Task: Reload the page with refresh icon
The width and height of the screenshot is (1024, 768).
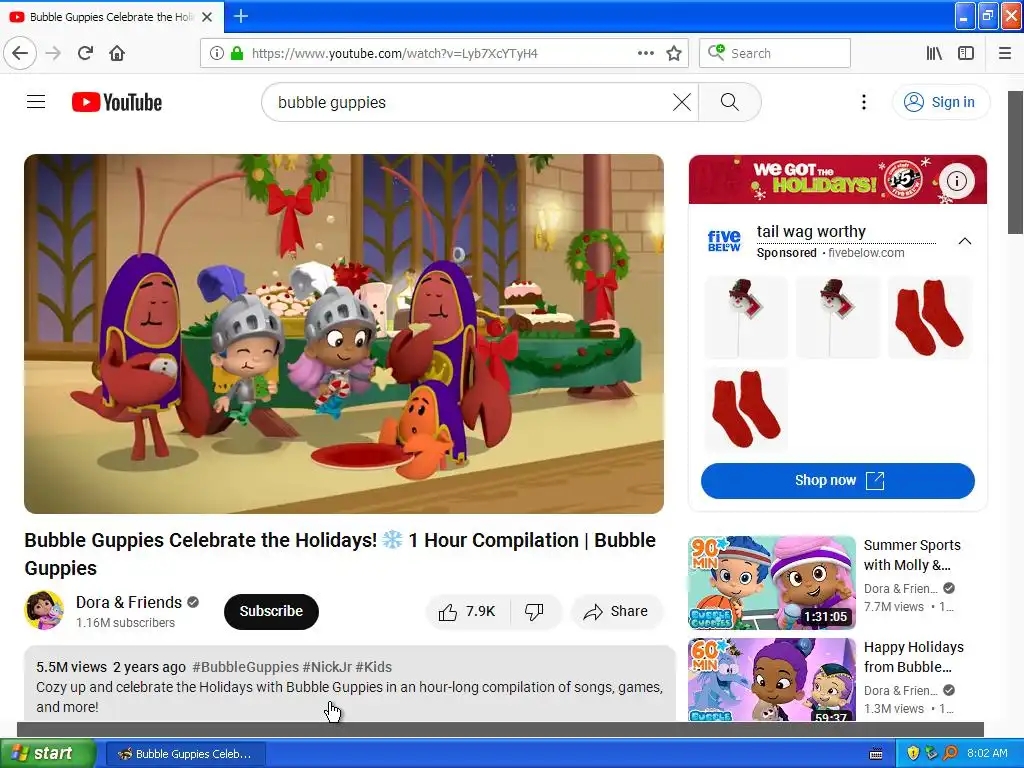Action: (85, 53)
